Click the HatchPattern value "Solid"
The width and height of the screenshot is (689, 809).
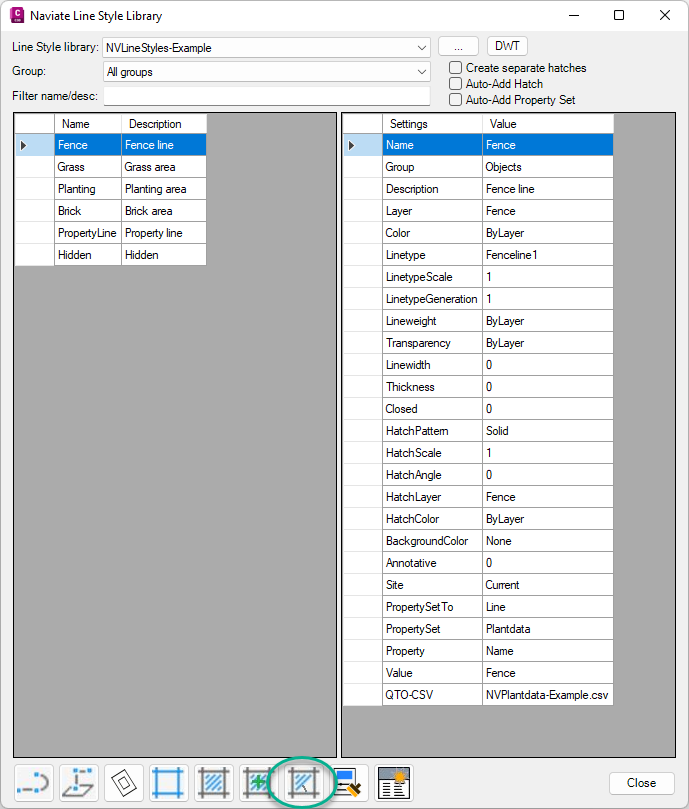click(548, 431)
